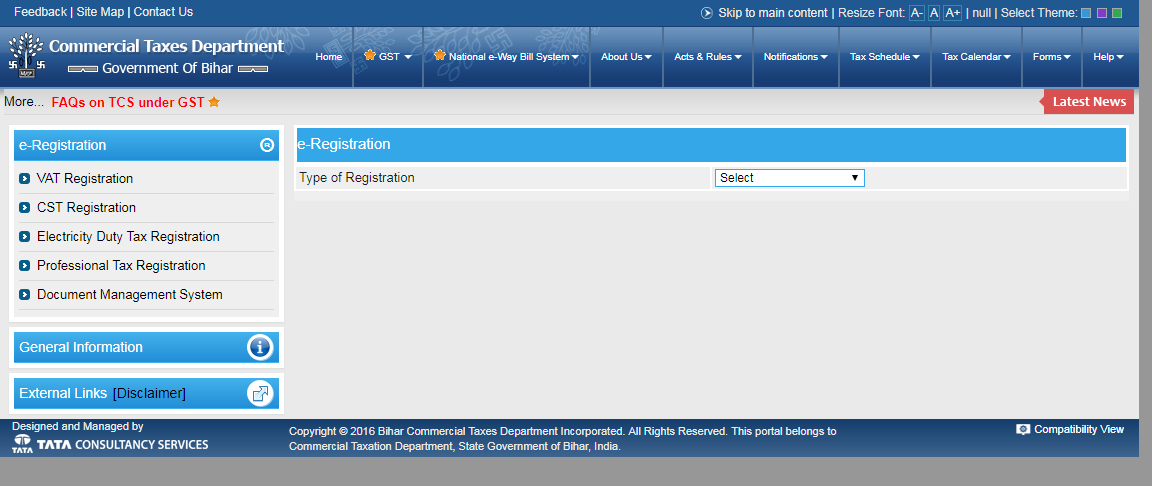Increase font size with A+ button
This screenshot has width=1152, height=486.
point(953,12)
